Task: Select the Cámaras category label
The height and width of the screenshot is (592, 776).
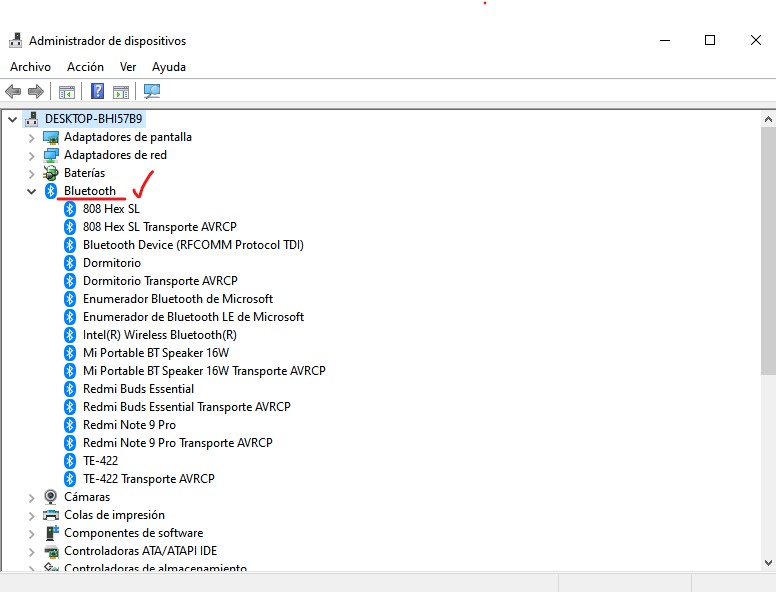Action: click(x=87, y=497)
